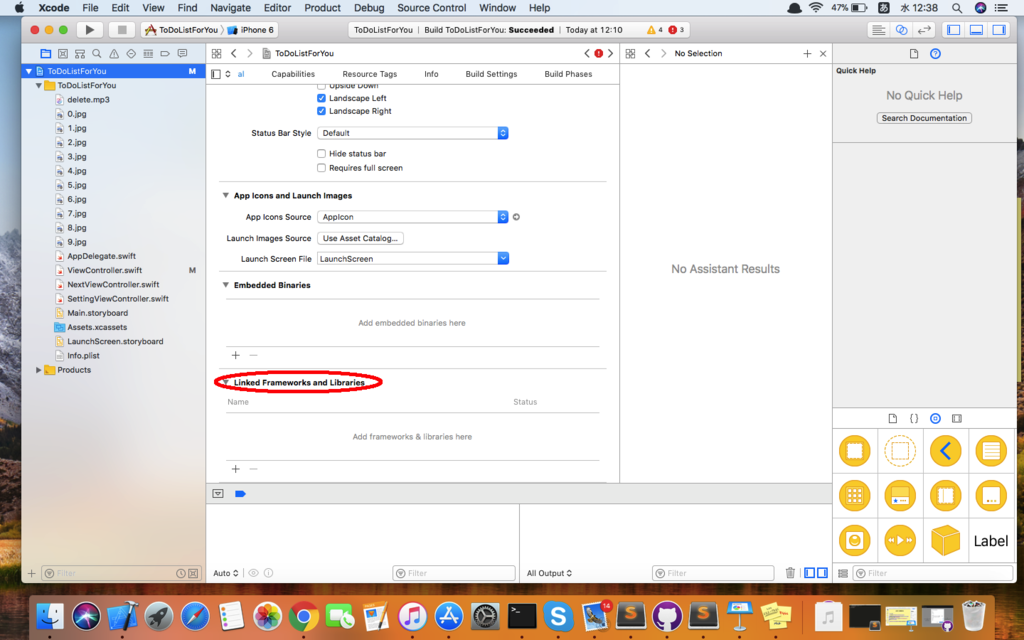This screenshot has height=640, width=1024.
Task: Add an embedded binary with plus button
Action: 236,355
